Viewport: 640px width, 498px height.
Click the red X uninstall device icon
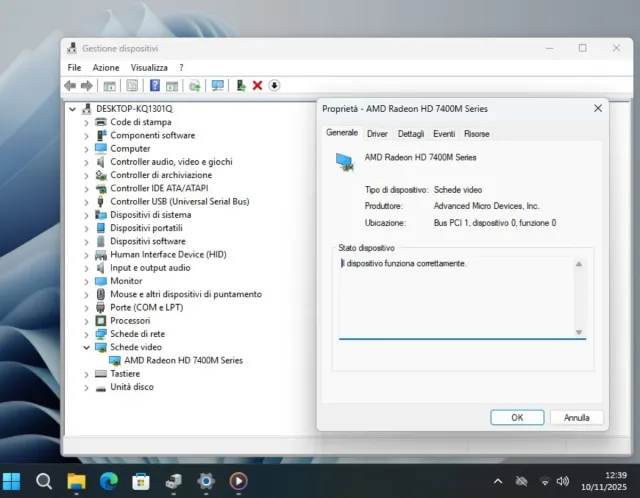(257, 86)
